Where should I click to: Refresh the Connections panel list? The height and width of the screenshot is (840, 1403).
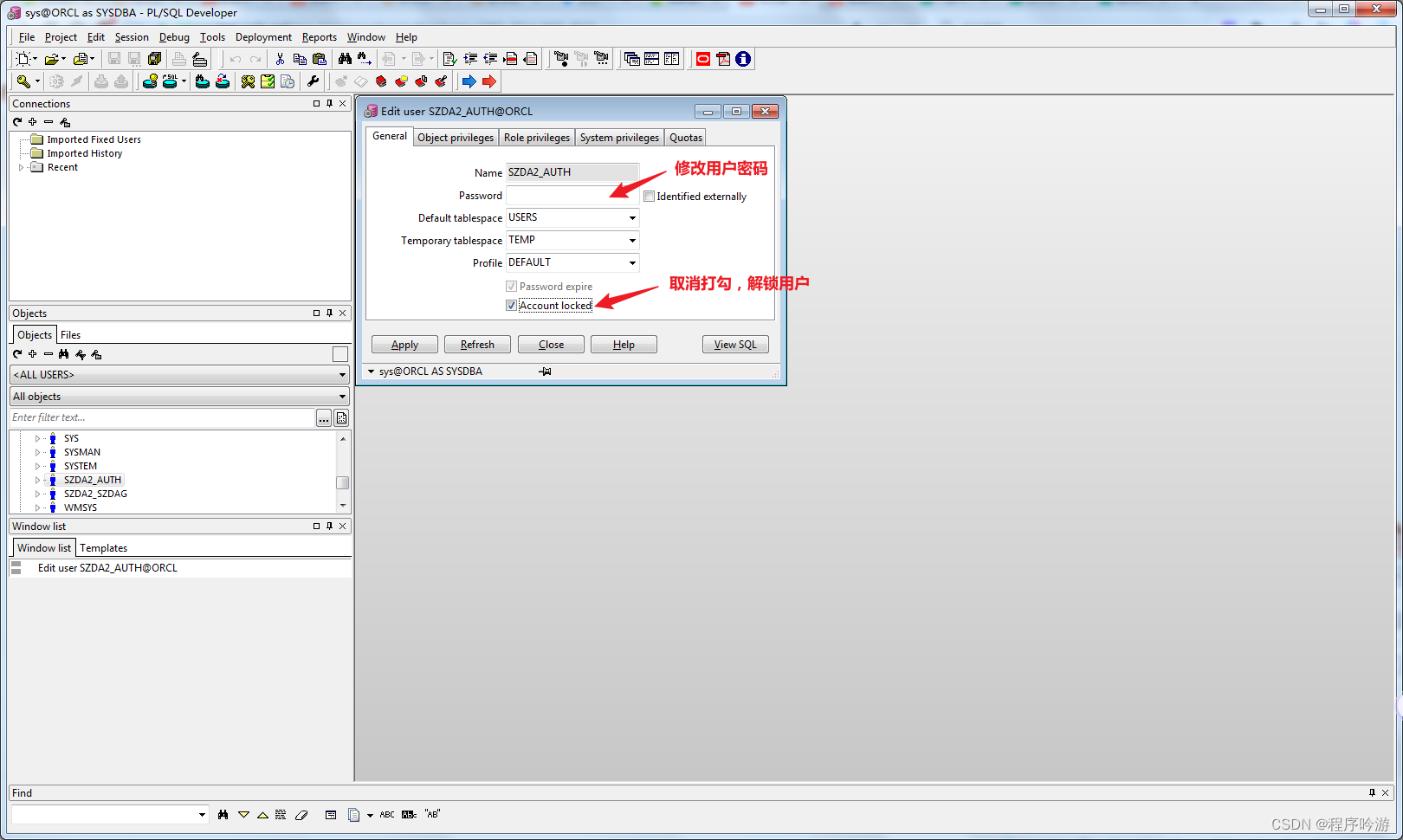click(17, 122)
